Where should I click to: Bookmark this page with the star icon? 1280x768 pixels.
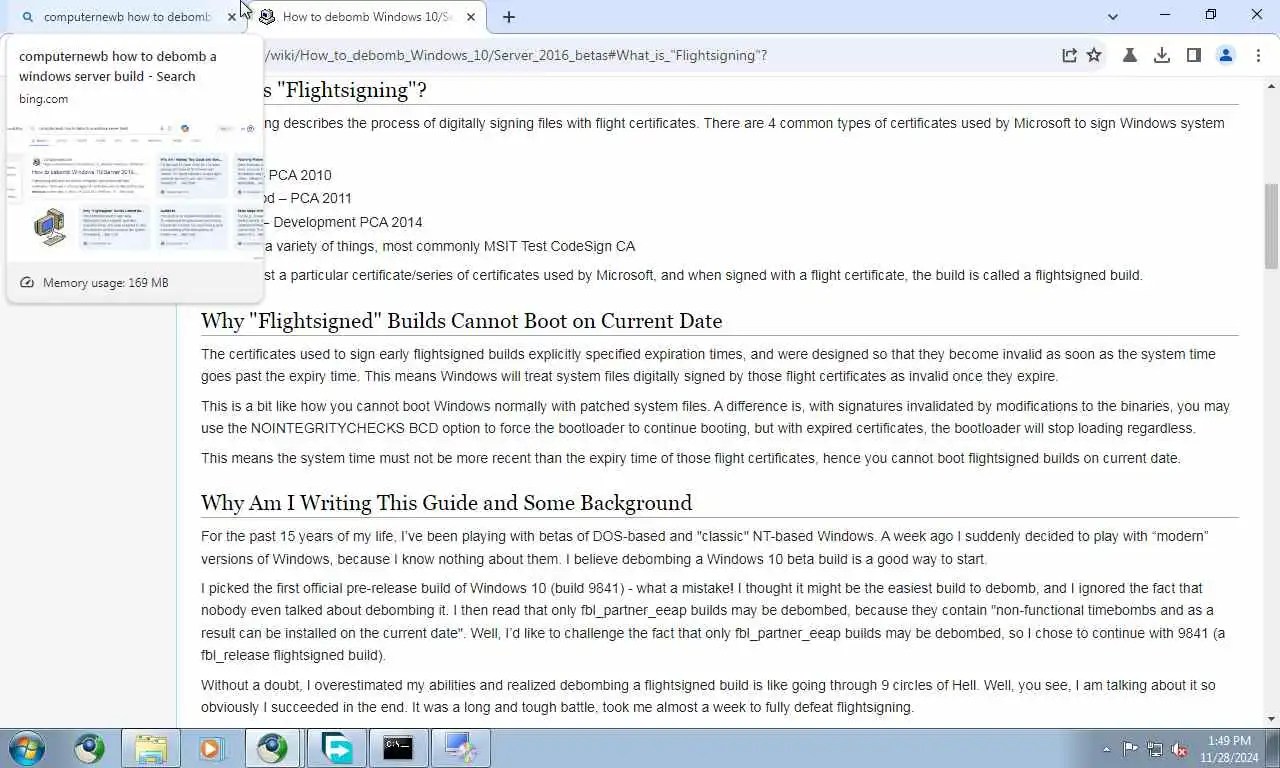tap(1095, 55)
